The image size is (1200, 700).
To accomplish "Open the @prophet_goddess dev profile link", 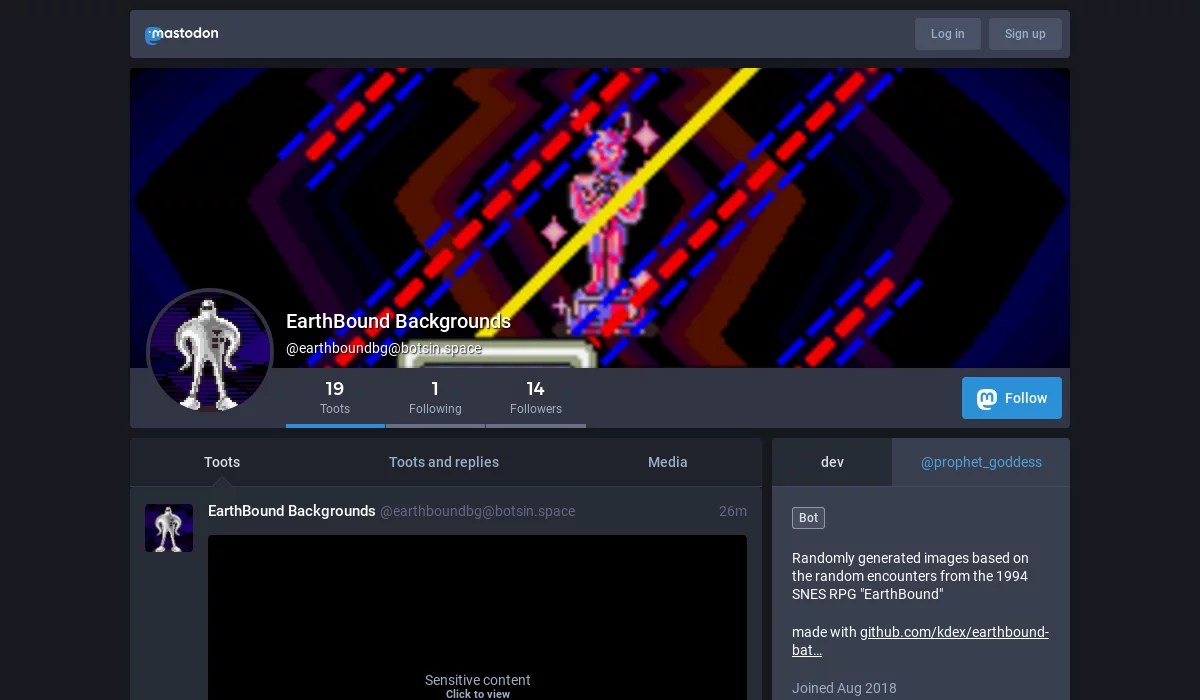I will coord(981,462).
